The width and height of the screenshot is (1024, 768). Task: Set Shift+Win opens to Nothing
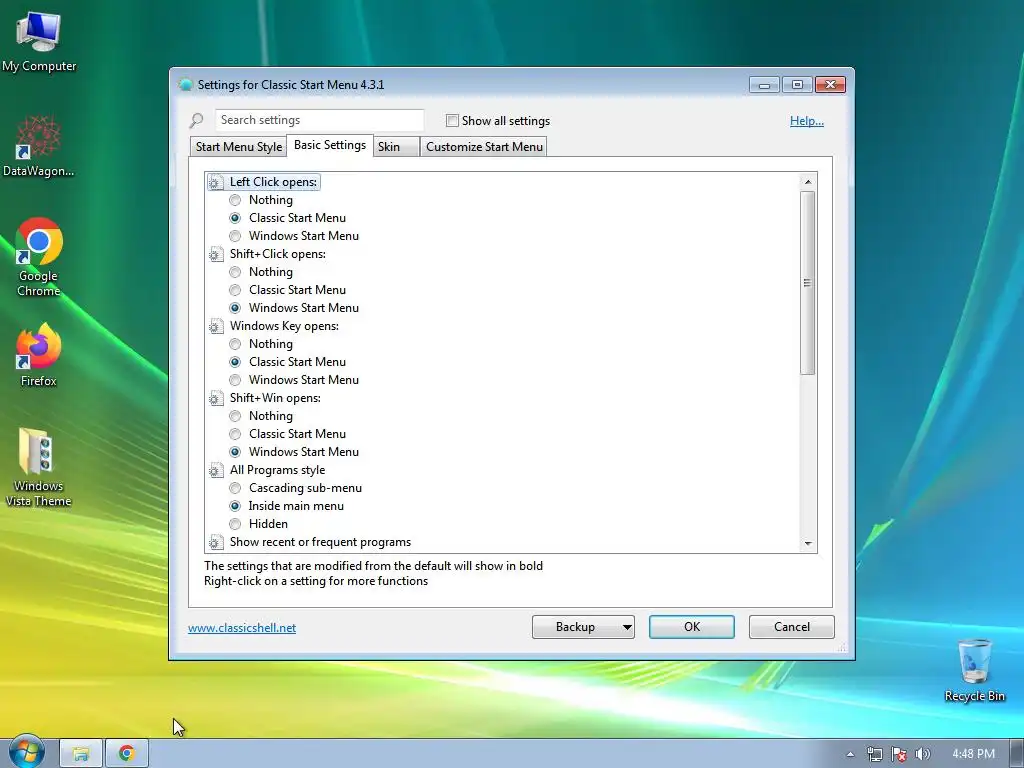pos(235,416)
